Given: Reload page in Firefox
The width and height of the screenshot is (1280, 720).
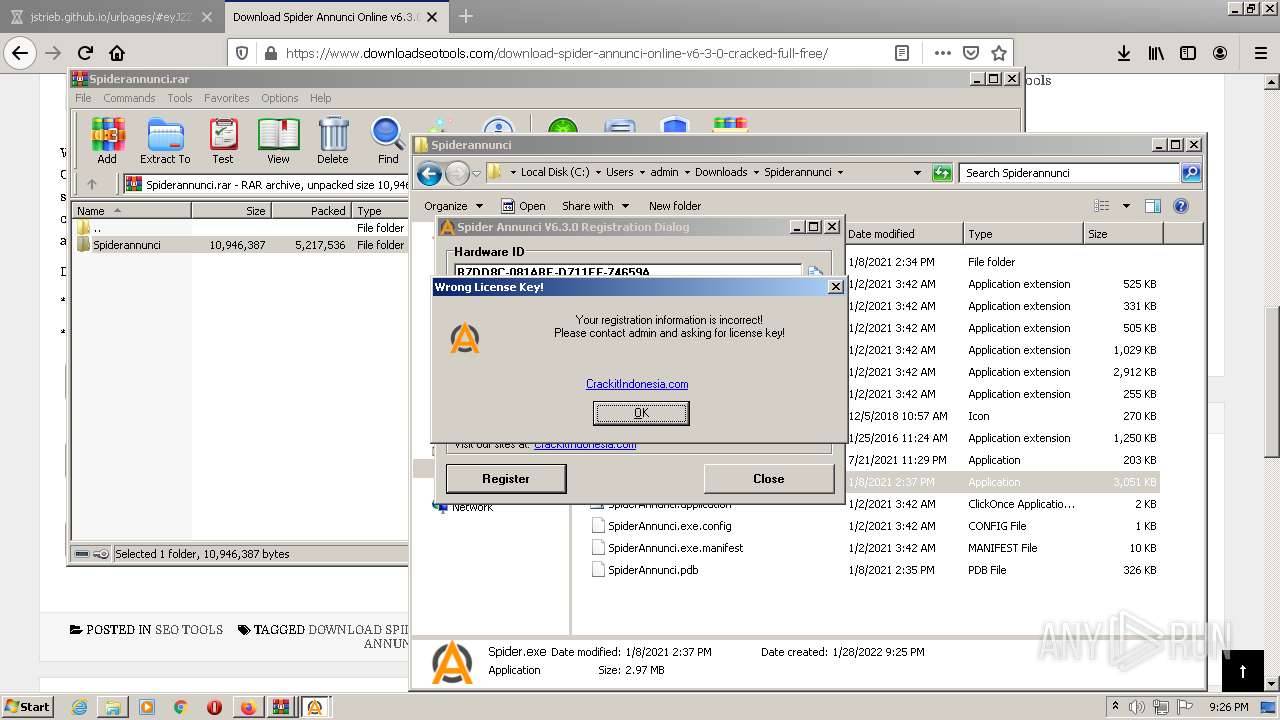Looking at the screenshot, I should (x=85, y=53).
